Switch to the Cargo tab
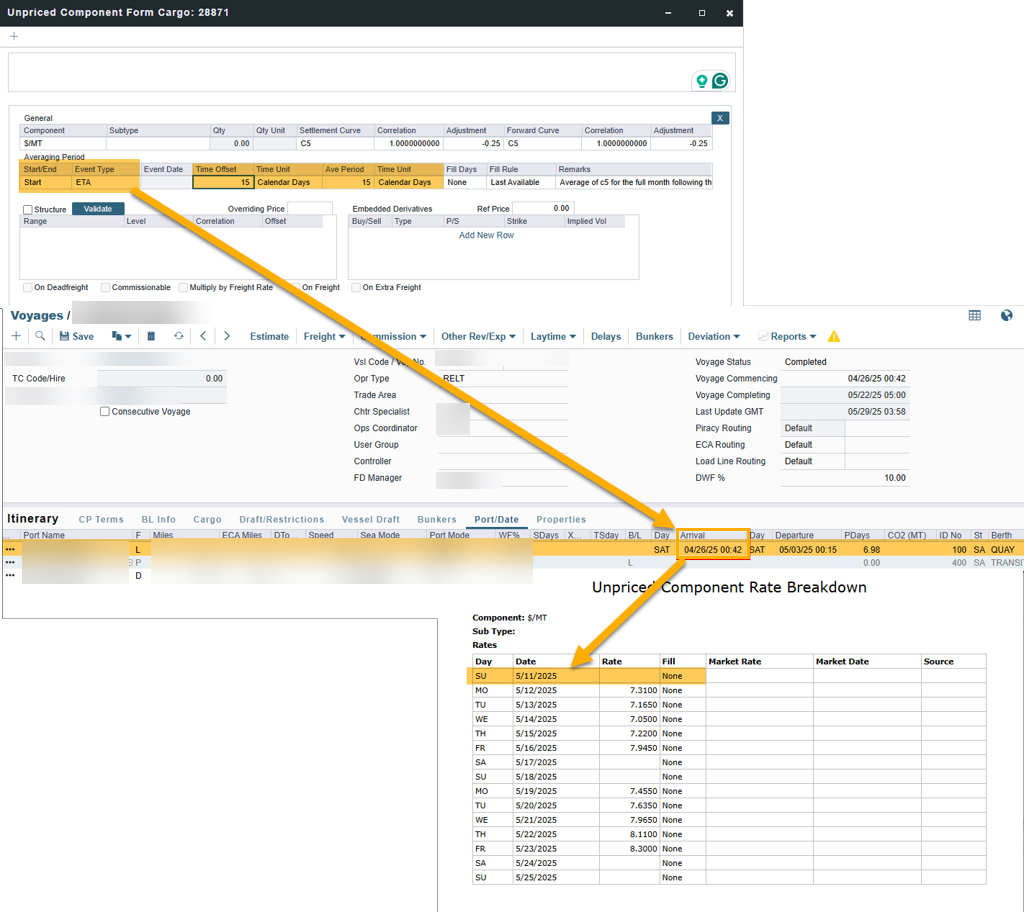 [x=207, y=519]
